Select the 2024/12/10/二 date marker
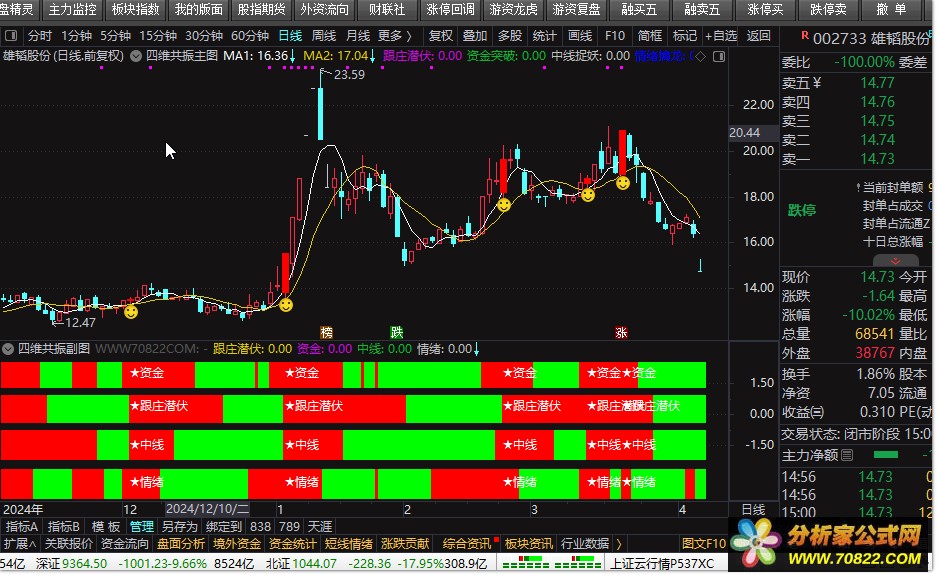The width and height of the screenshot is (938, 575). coord(207,509)
